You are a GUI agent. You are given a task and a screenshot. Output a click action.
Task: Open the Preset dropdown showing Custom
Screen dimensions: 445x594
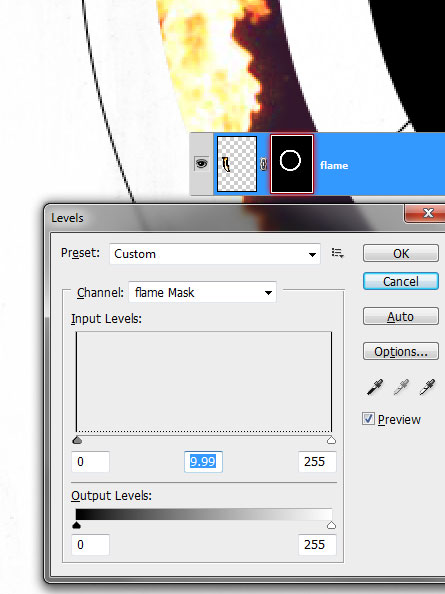coord(215,254)
